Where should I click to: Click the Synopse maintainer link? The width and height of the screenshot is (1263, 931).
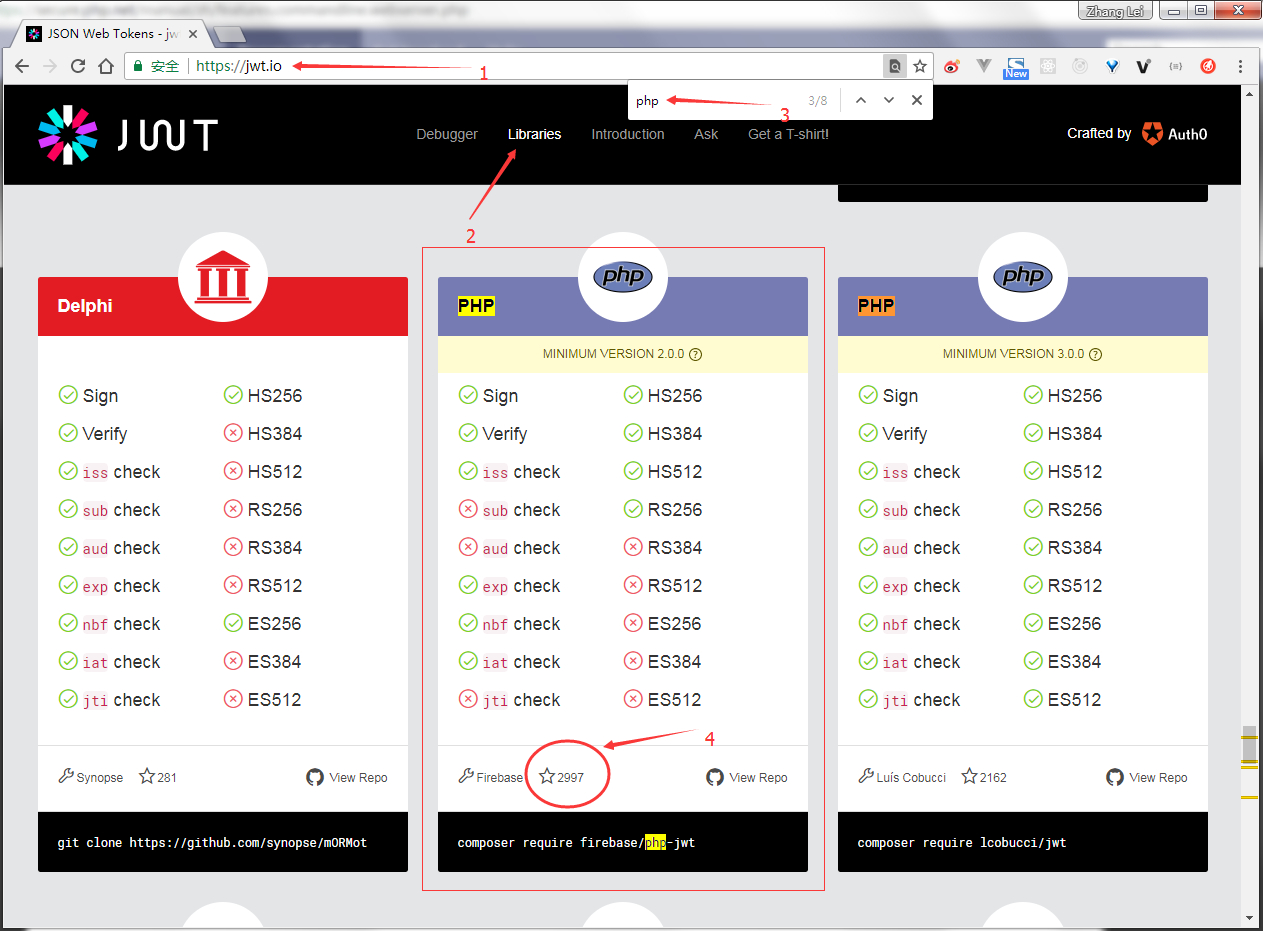click(x=100, y=777)
